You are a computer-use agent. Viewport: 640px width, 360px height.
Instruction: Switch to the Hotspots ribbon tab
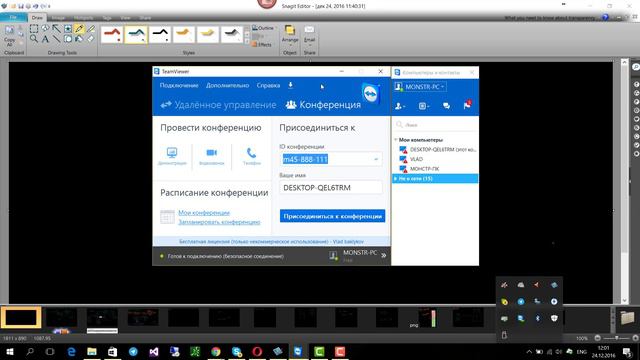coord(83,18)
